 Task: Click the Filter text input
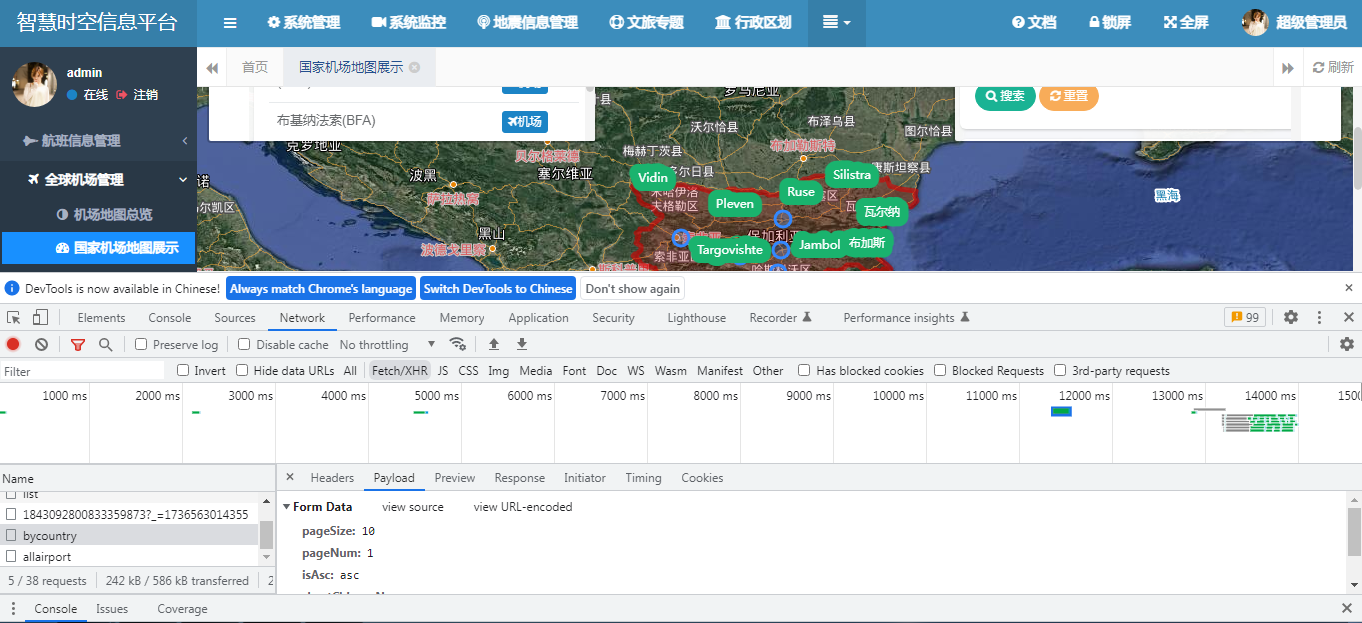tap(83, 371)
